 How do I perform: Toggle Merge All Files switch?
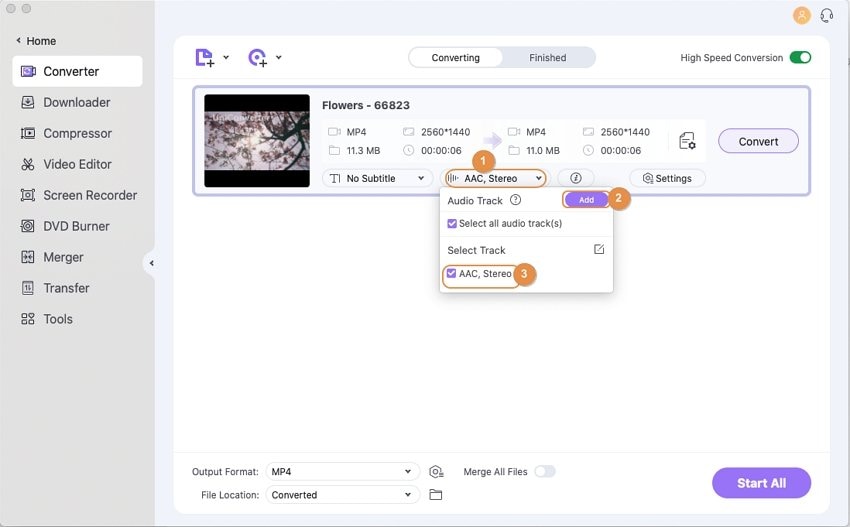coord(545,471)
